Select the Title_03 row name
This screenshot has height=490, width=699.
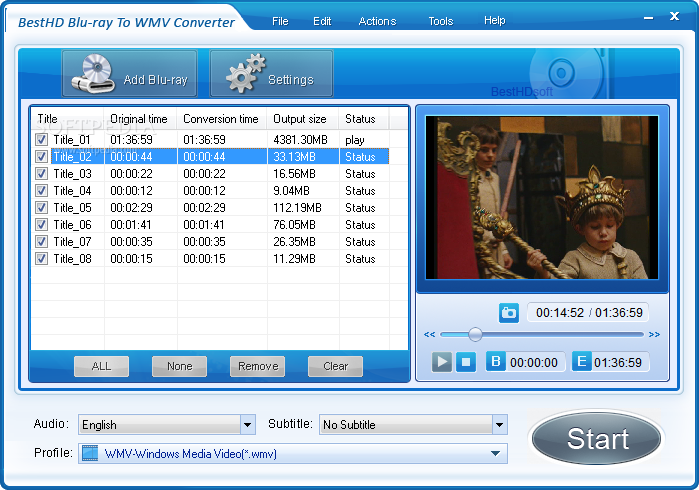[x=72, y=173]
